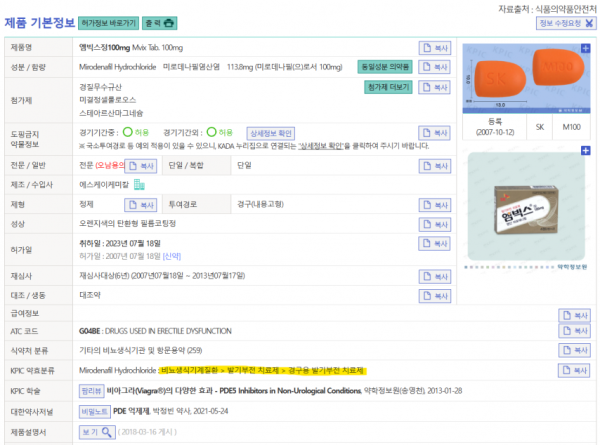
Task: Copy the 전문 (오남용) classification value
Action: (140, 166)
